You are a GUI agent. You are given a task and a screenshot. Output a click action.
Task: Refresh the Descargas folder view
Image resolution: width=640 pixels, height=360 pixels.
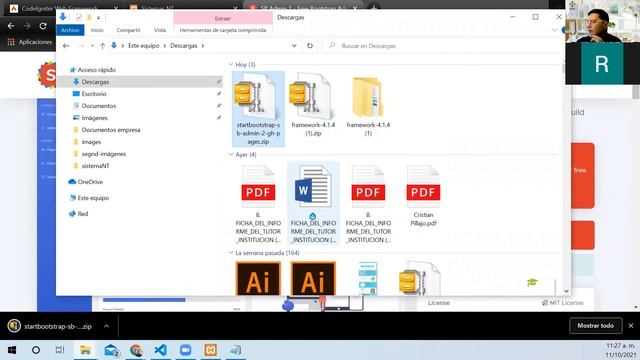pyautogui.click(x=310, y=46)
